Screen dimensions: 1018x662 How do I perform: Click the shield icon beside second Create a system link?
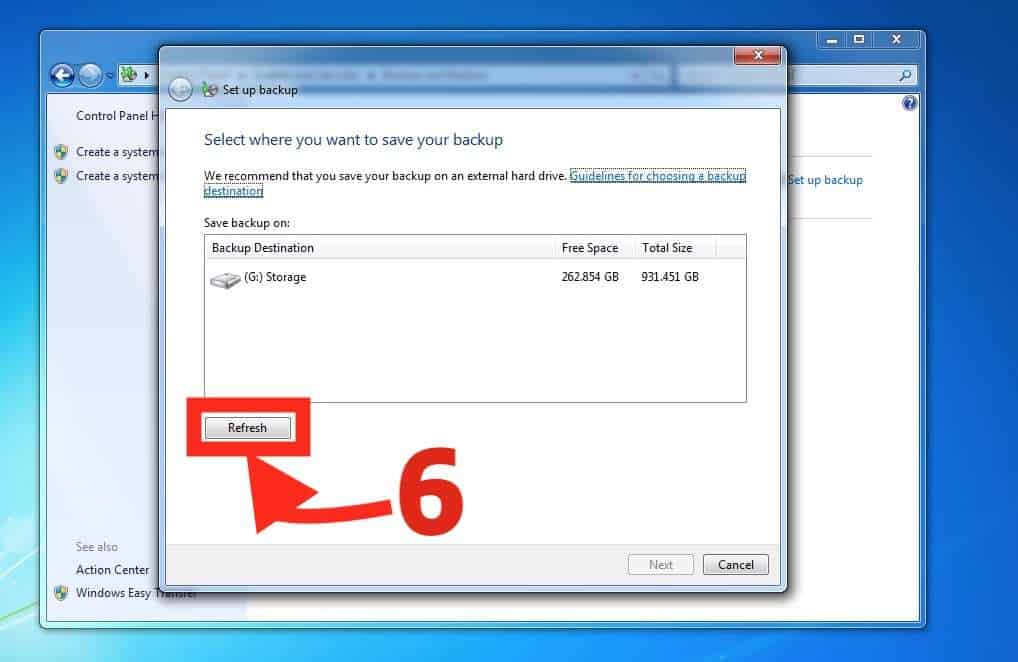coord(61,176)
